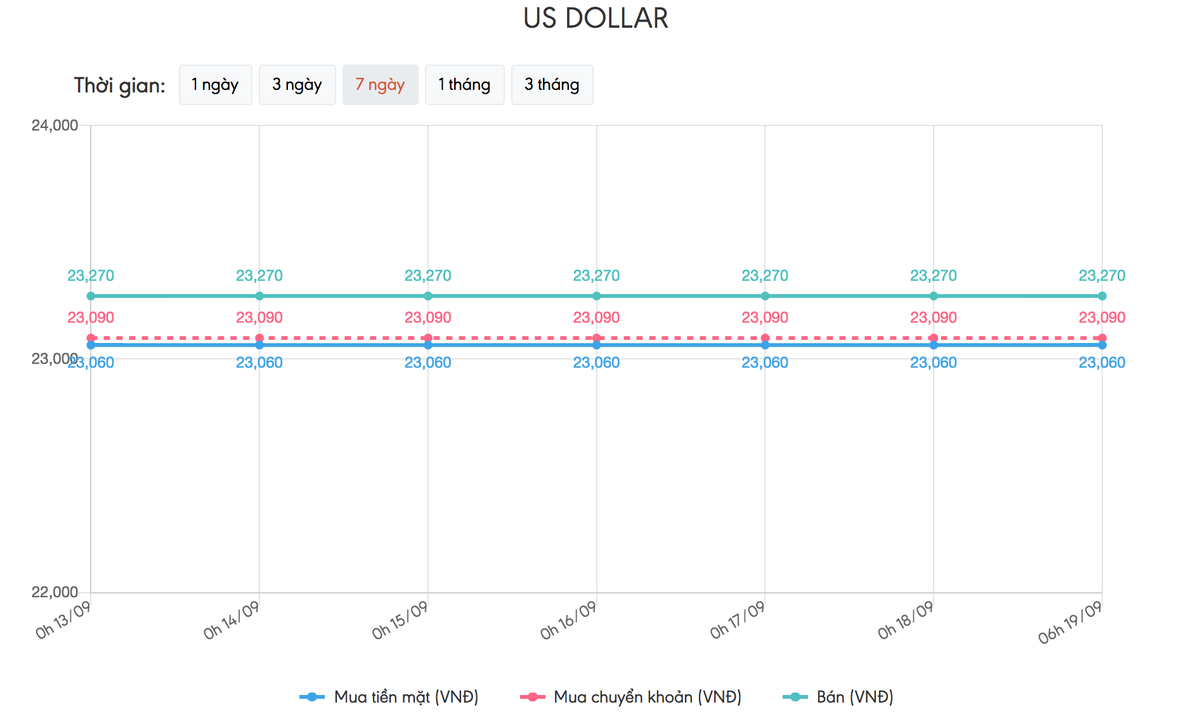
Task: Click the pink Mua chuyển khoản legend marker
Action: click(x=532, y=697)
